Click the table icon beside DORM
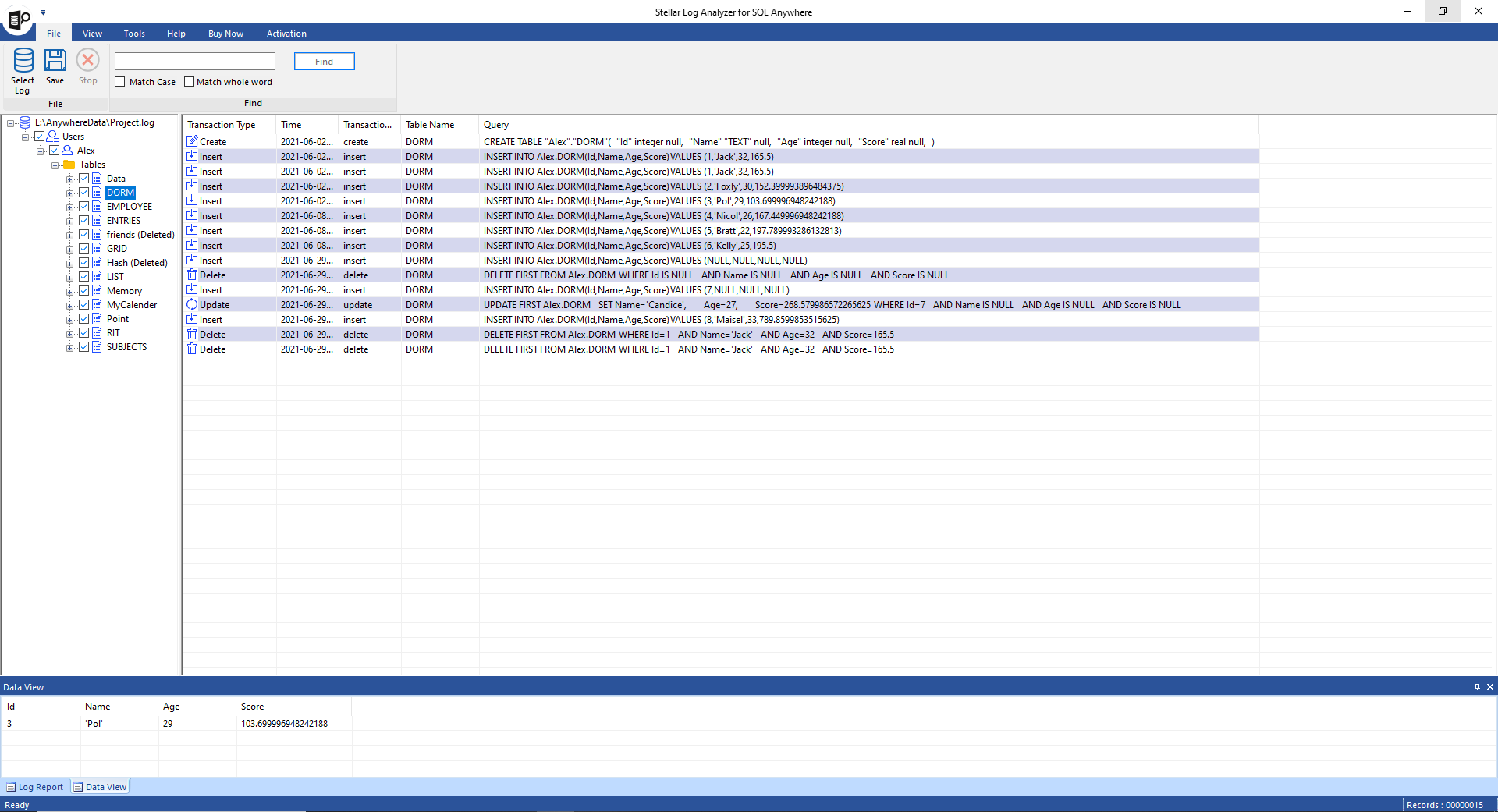The height and width of the screenshot is (812, 1498). coord(97,193)
